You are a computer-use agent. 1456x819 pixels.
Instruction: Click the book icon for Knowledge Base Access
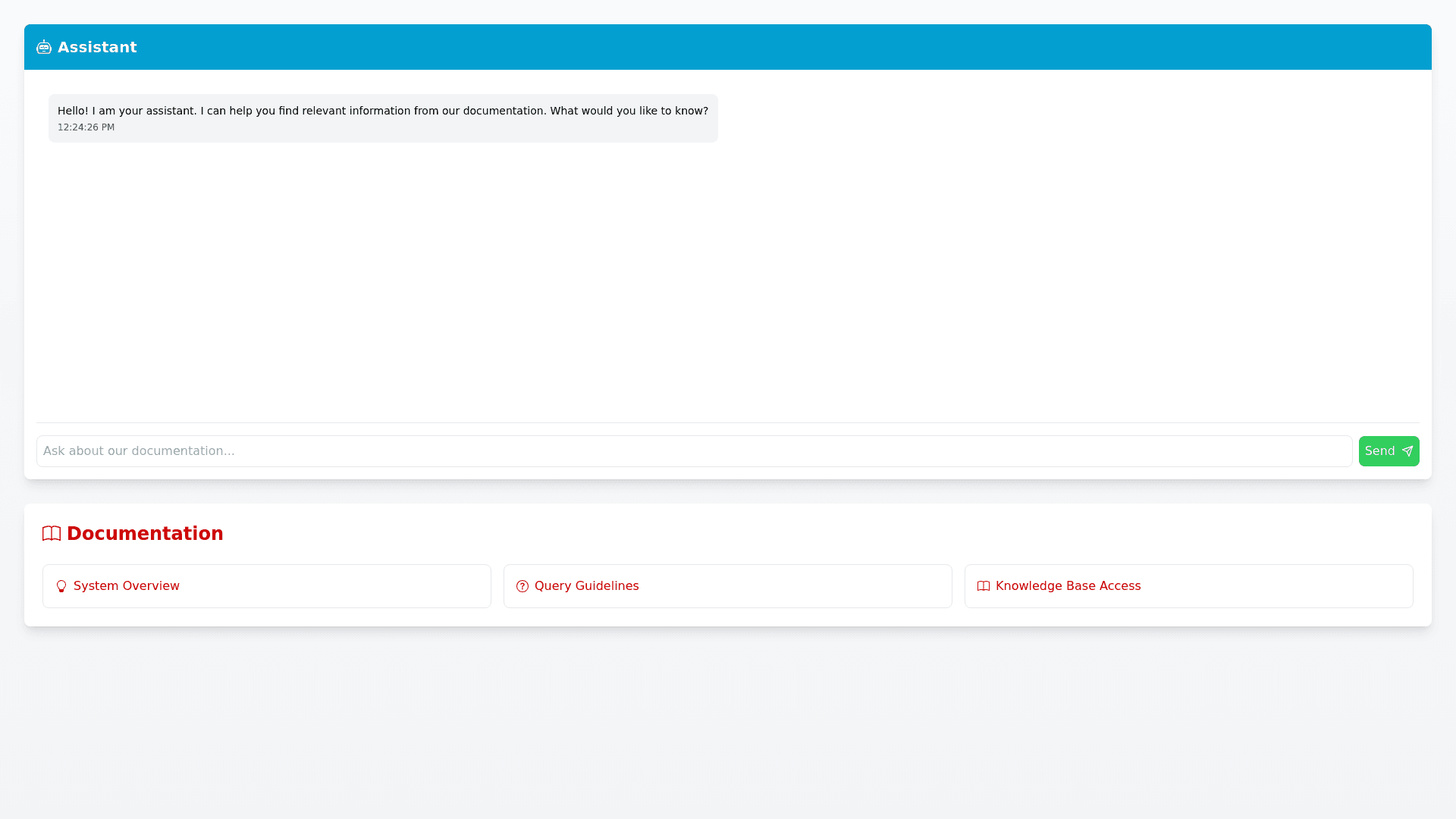click(984, 586)
